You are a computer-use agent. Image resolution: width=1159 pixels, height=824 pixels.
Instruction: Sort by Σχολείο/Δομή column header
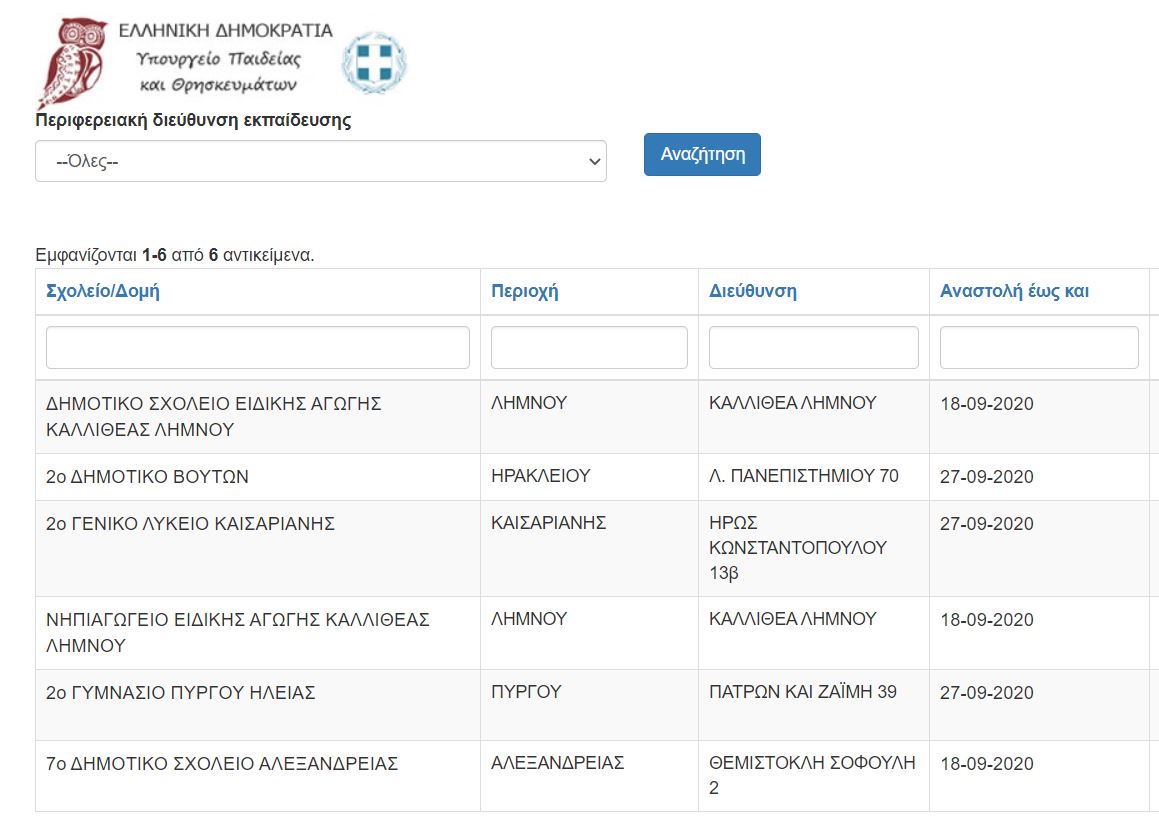click(103, 292)
